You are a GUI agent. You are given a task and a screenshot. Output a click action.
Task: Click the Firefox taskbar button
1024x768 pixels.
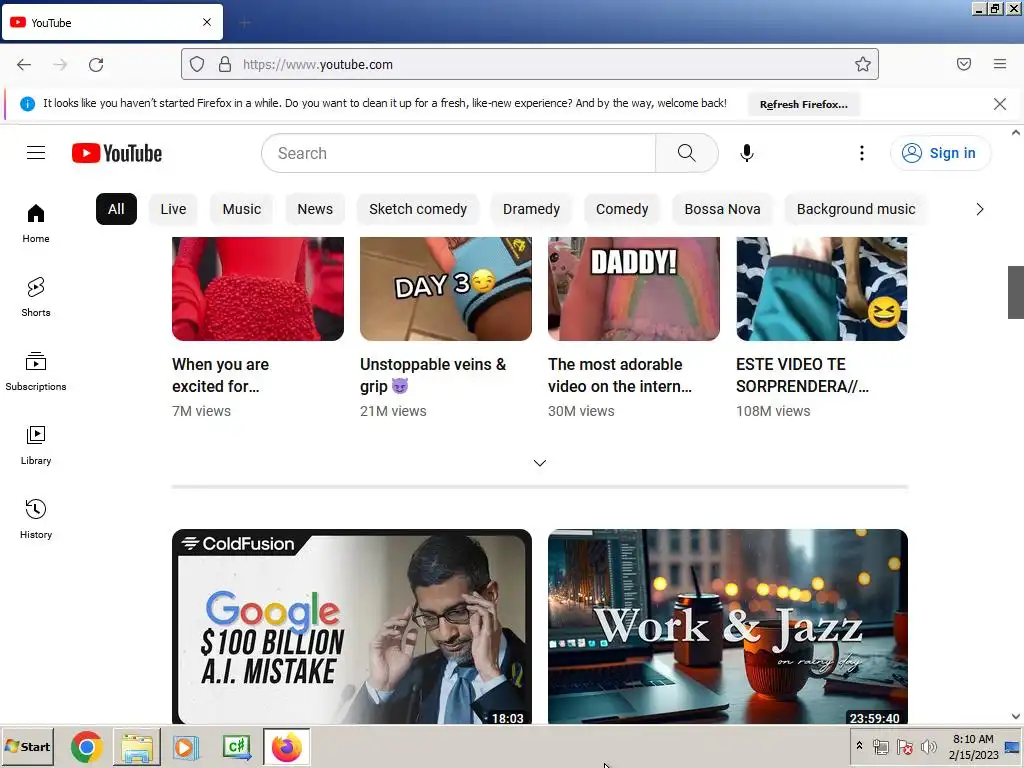pyautogui.click(x=287, y=746)
